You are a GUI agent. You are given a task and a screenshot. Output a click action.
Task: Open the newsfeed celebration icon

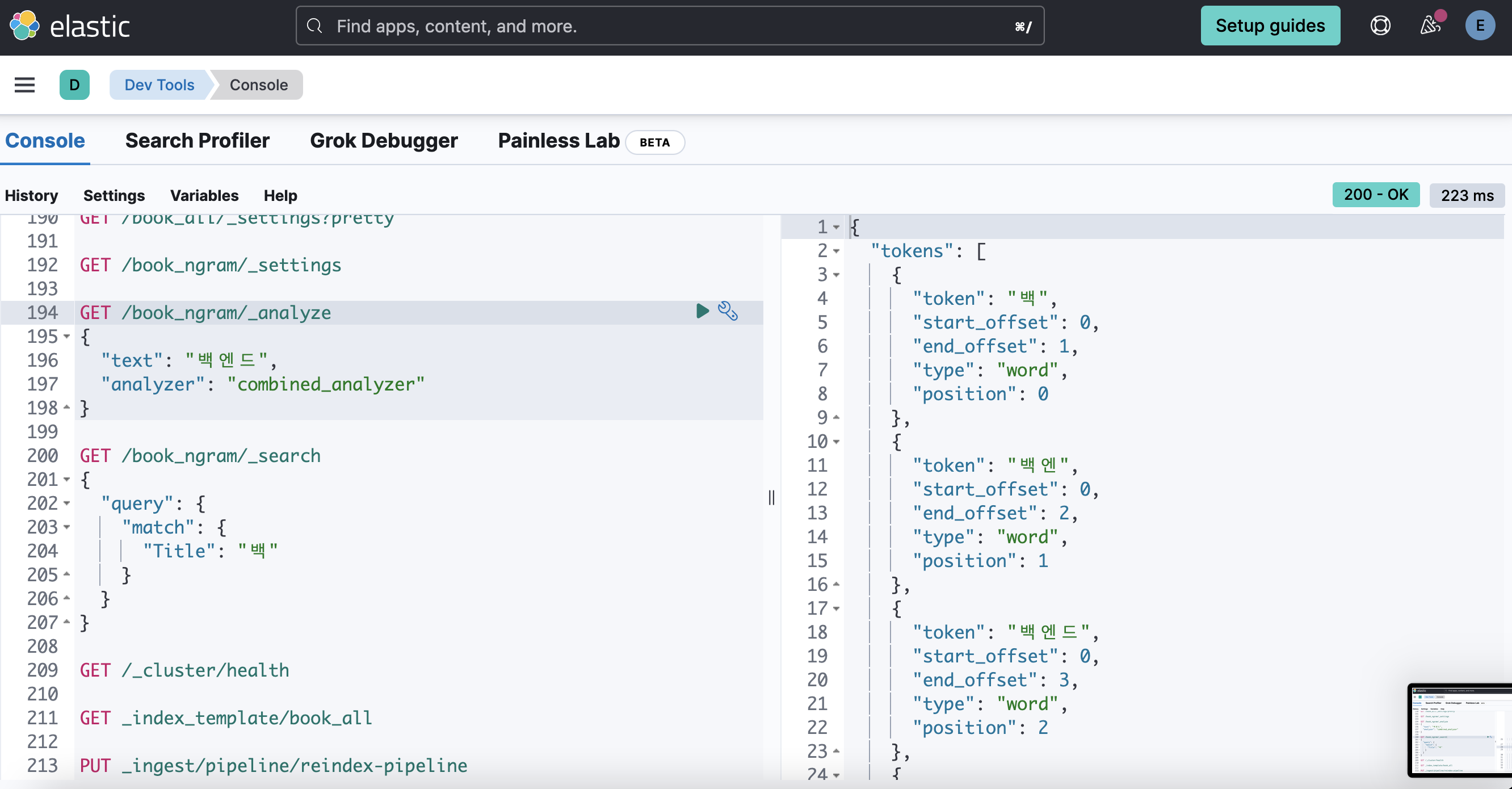tap(1430, 26)
